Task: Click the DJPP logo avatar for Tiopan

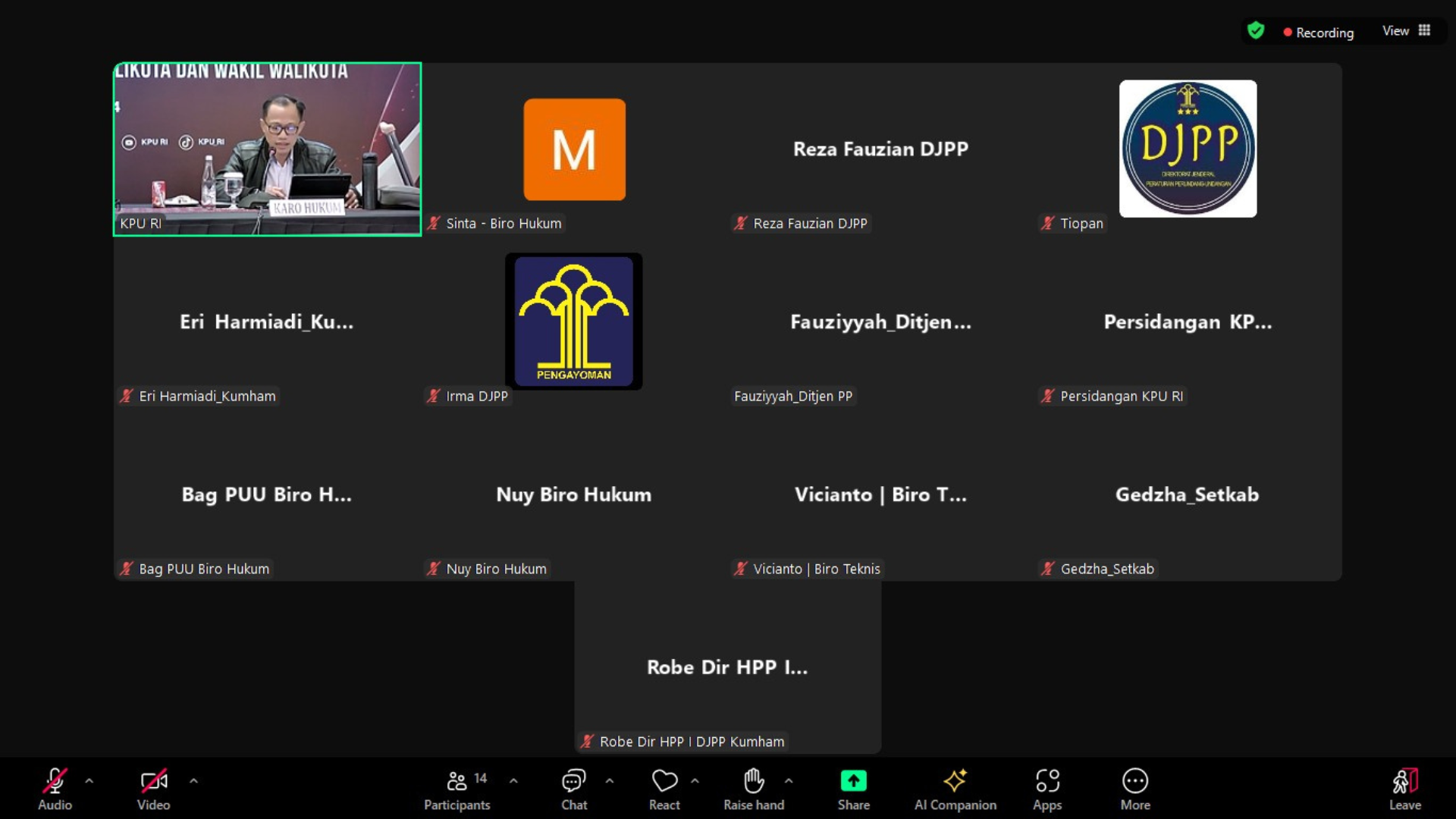Action: [1188, 149]
